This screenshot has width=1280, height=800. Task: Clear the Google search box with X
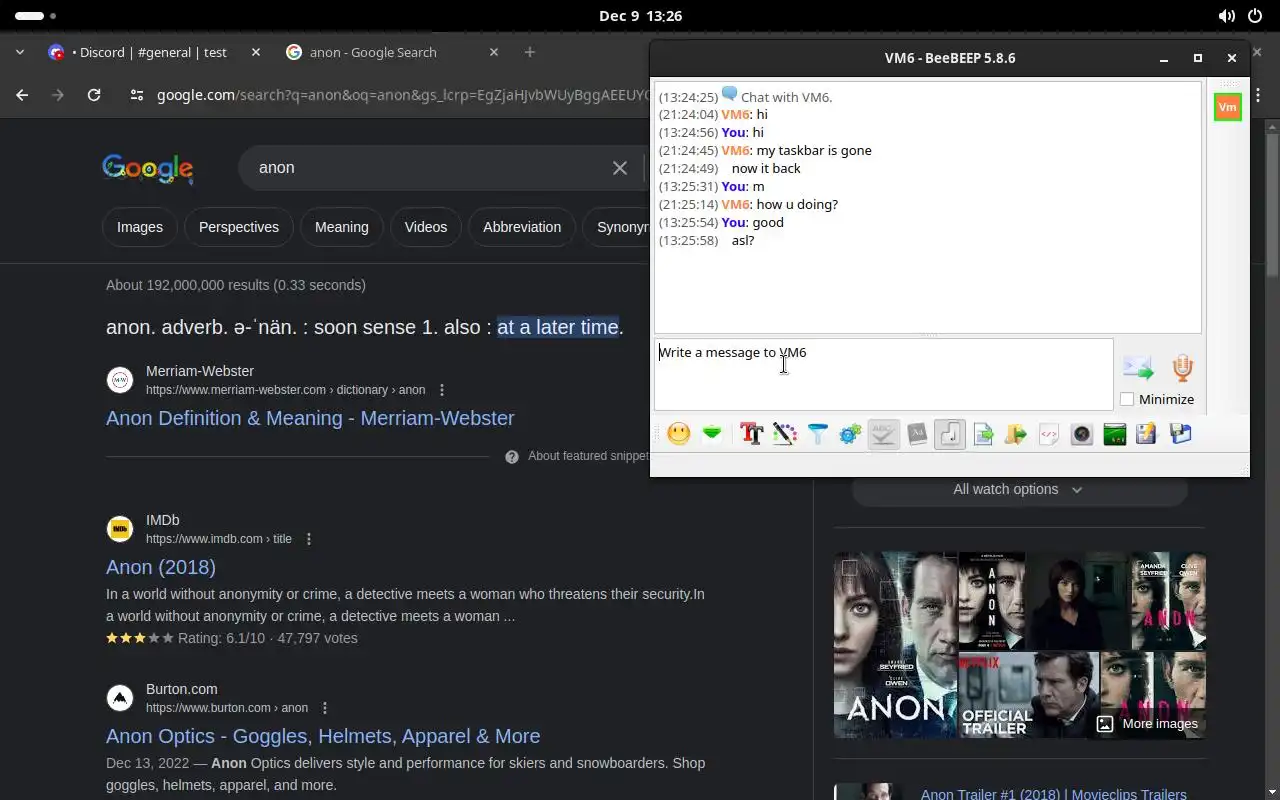pos(620,168)
